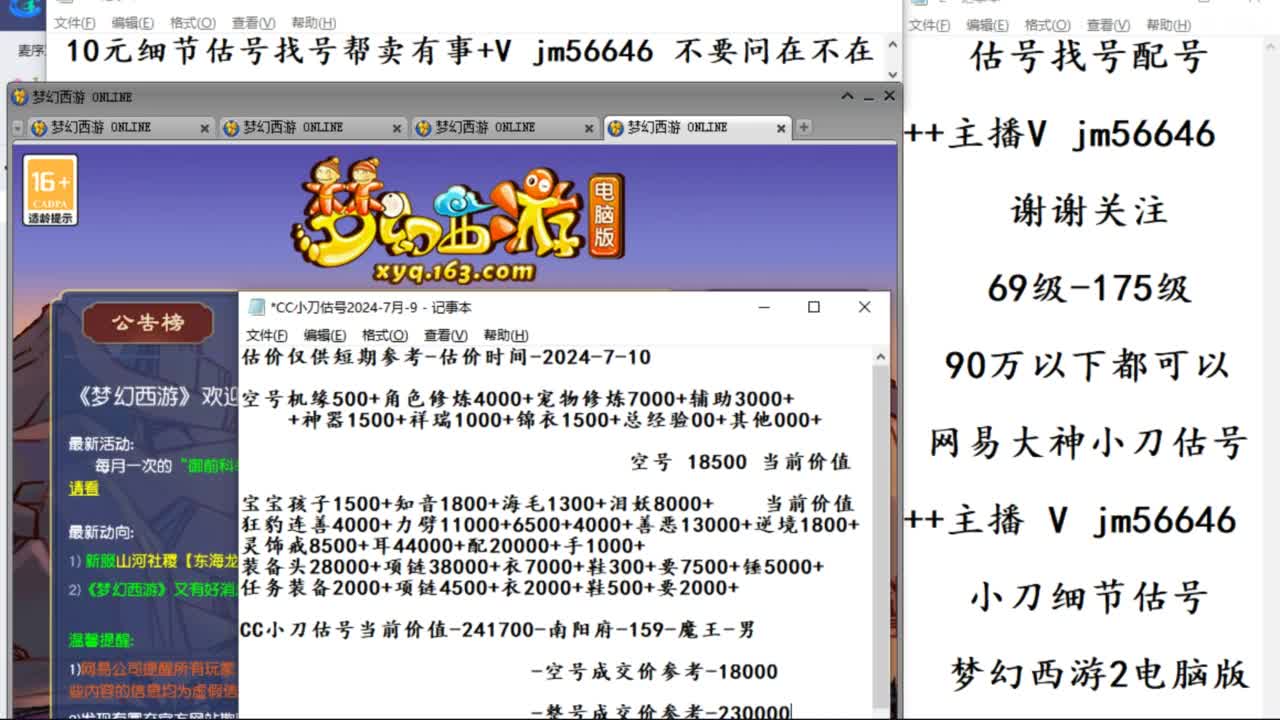Screen dimensions: 1280x720
Task: Click the 16+ CADPA age rating icon
Action: (x=50, y=190)
